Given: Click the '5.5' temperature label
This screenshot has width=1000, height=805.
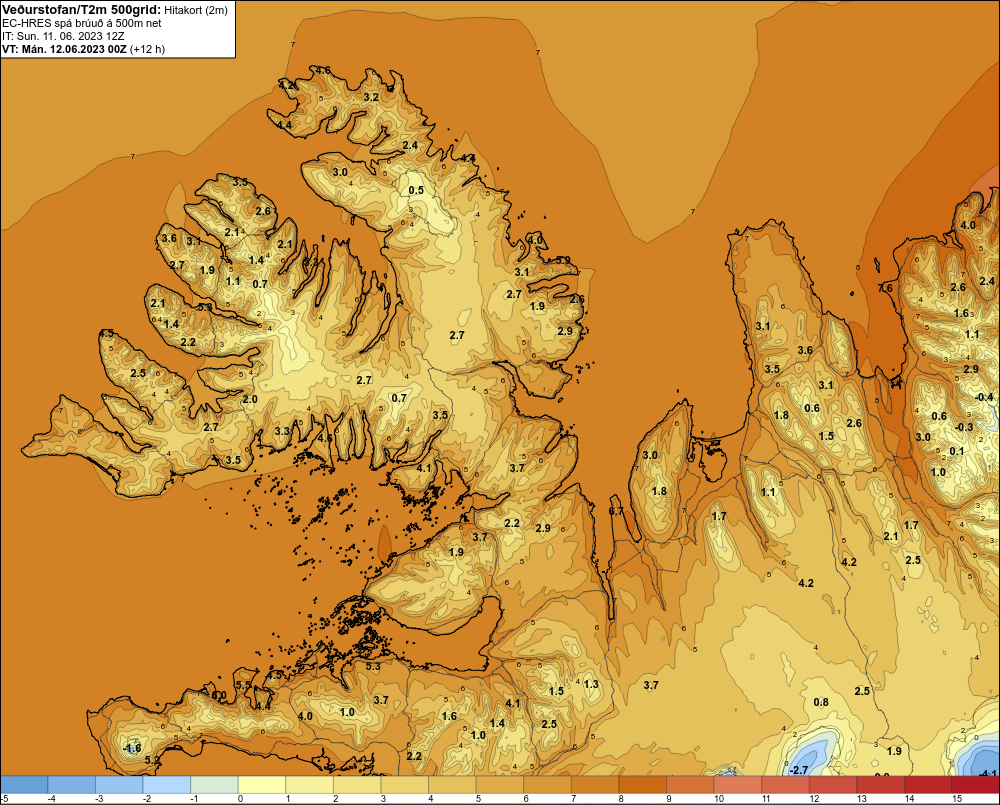Looking at the screenshot, I should [244, 685].
